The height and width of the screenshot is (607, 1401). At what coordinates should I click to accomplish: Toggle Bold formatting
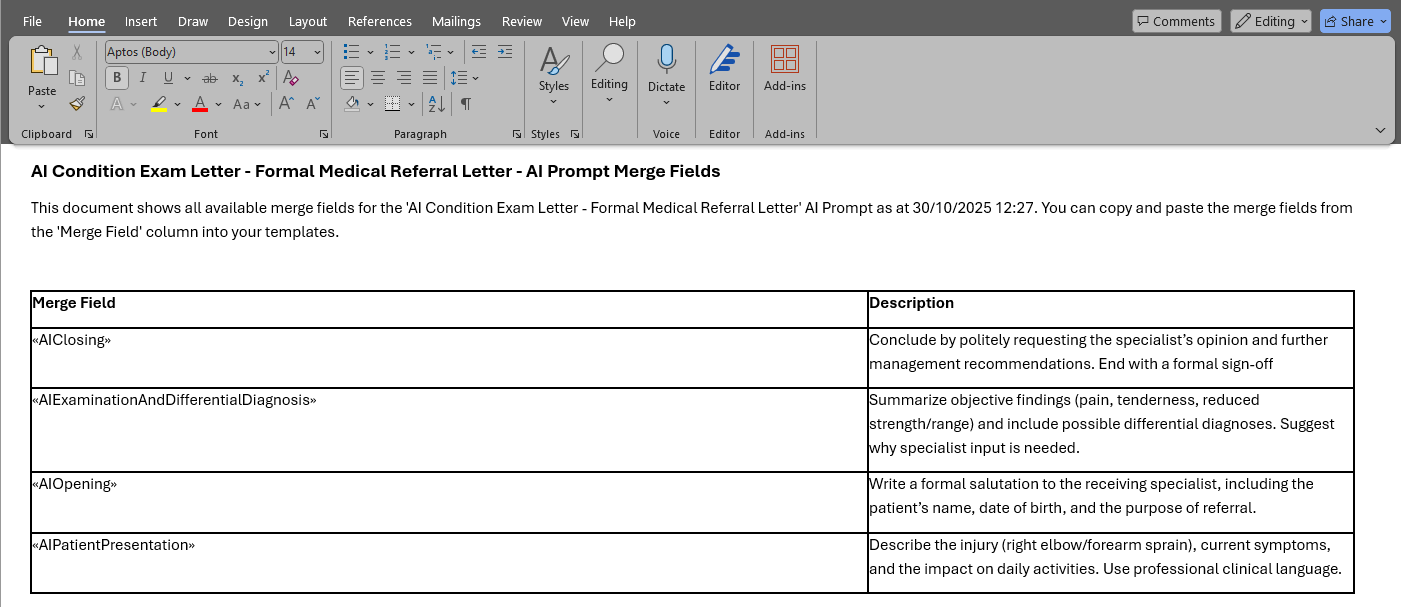(x=117, y=78)
